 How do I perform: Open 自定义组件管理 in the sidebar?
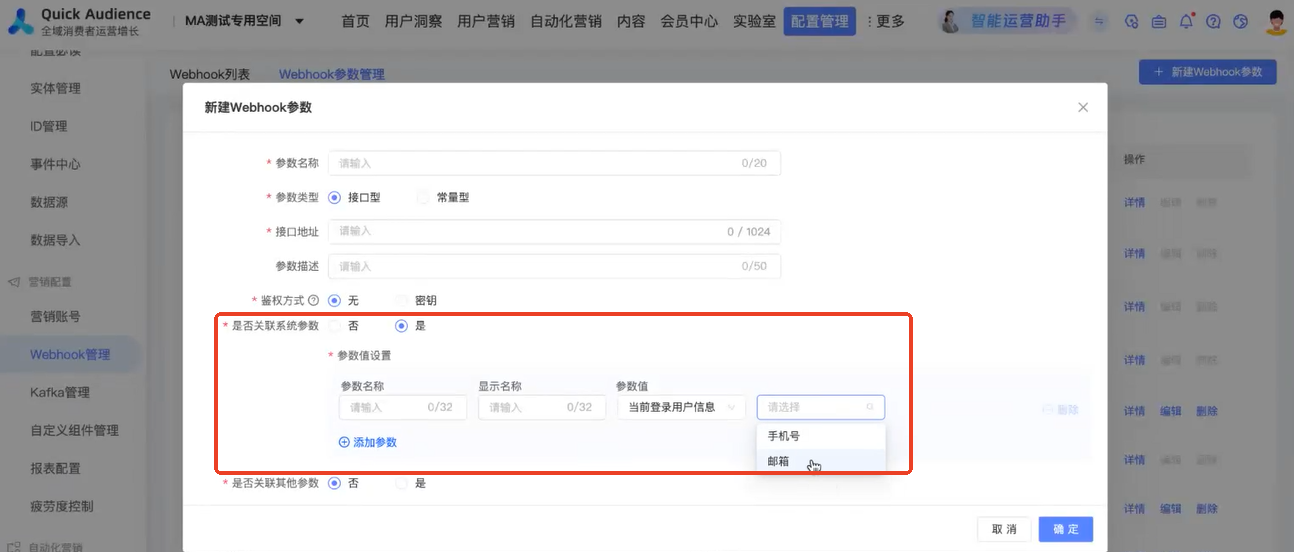click(x=74, y=430)
